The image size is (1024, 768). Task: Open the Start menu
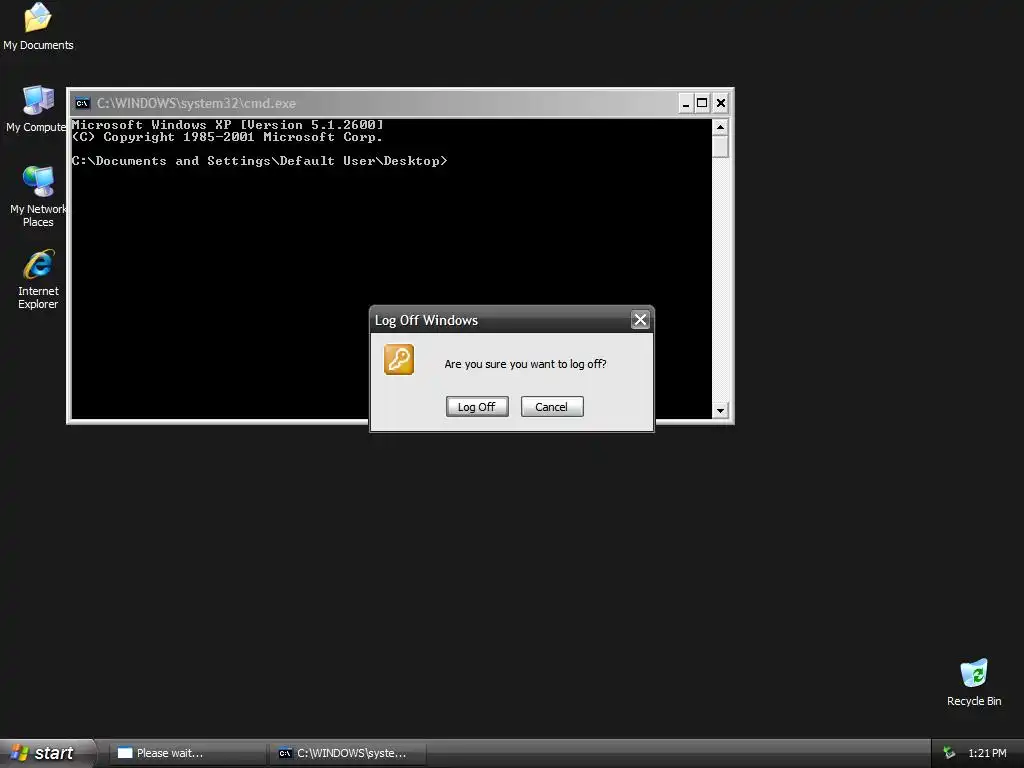(x=48, y=753)
